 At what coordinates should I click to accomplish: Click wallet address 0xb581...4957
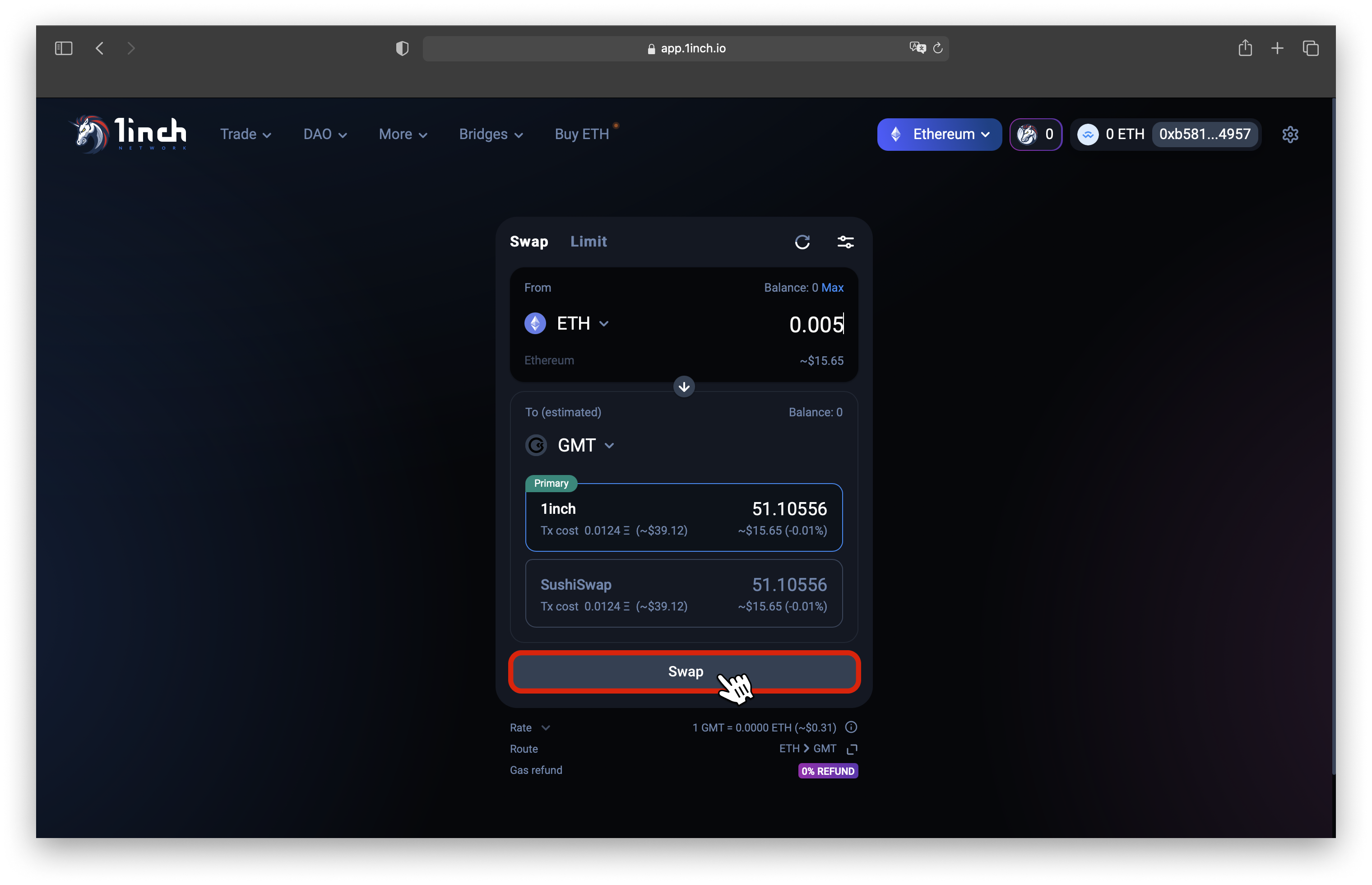[1205, 135]
